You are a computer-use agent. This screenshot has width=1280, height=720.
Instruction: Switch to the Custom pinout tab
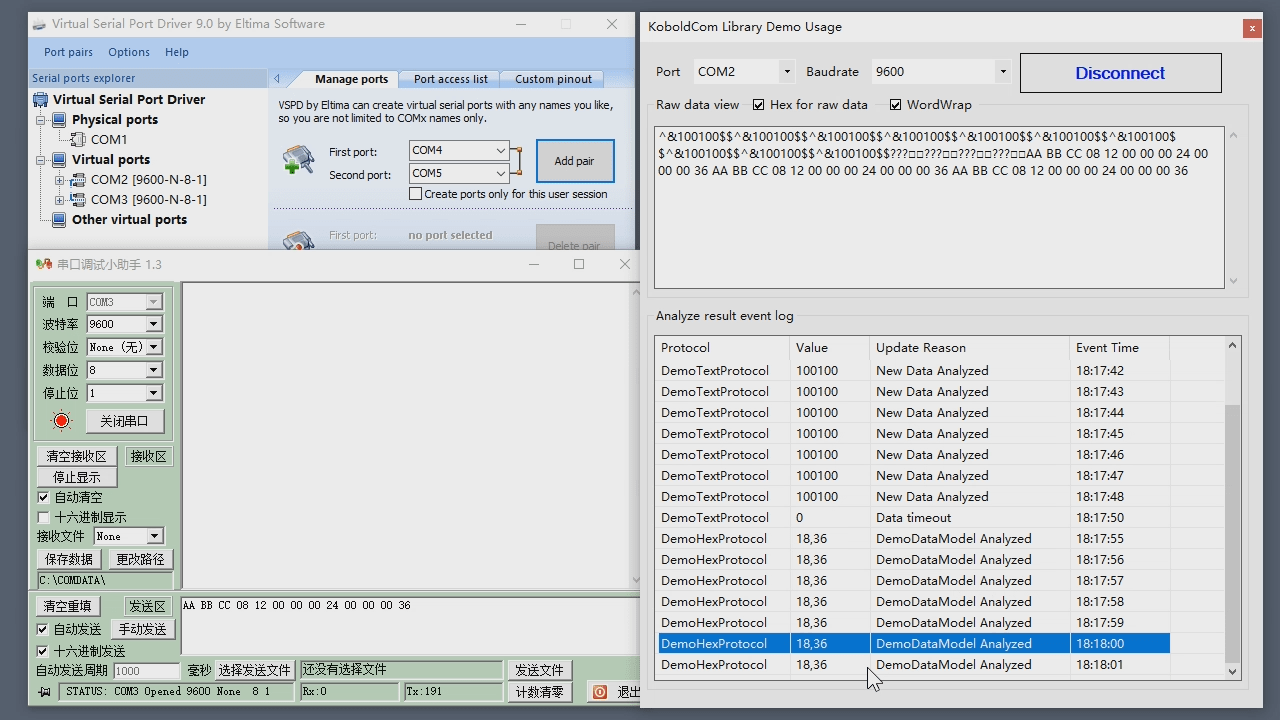click(554, 79)
